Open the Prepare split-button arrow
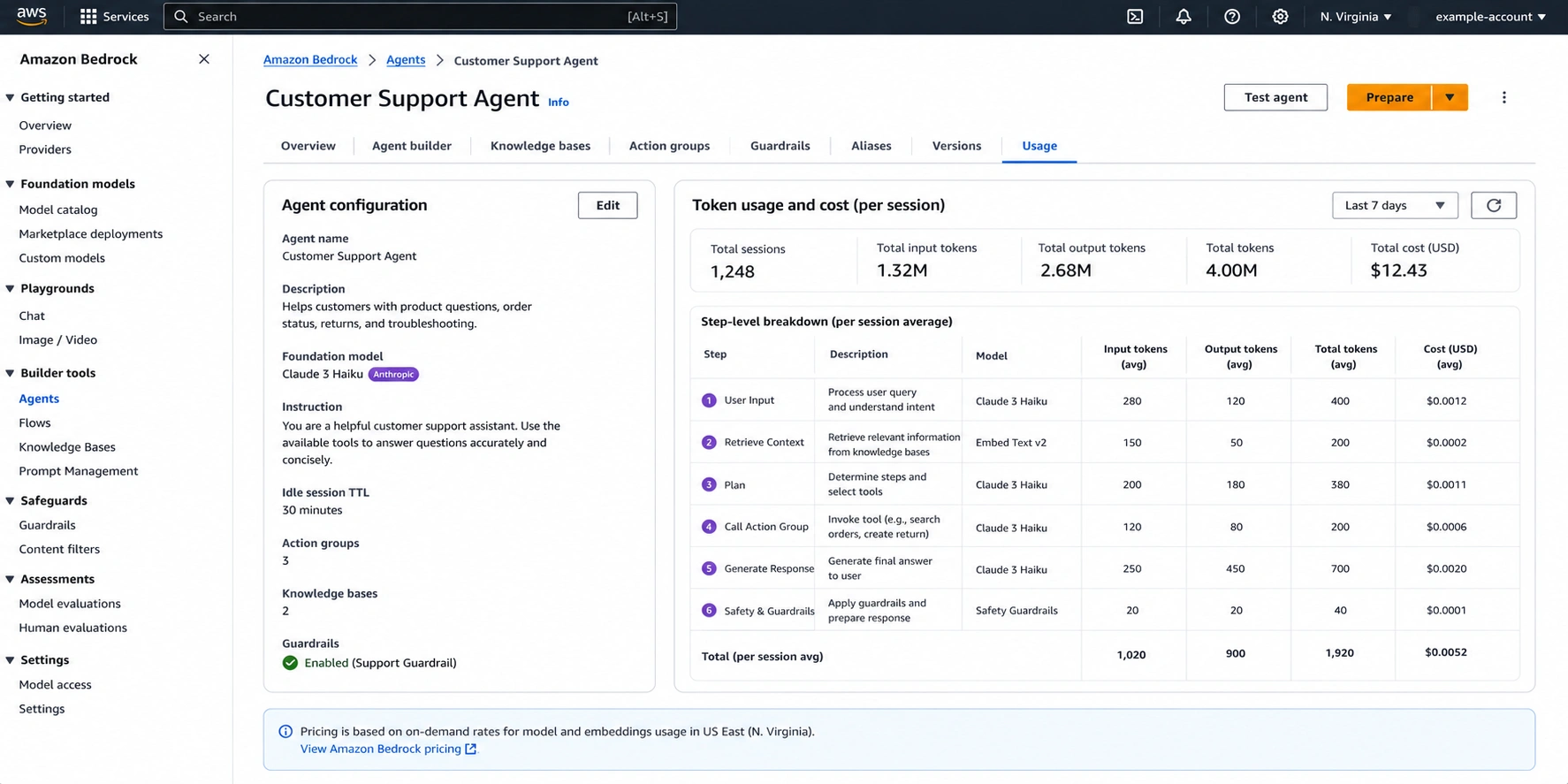The image size is (1568, 784). click(1450, 97)
